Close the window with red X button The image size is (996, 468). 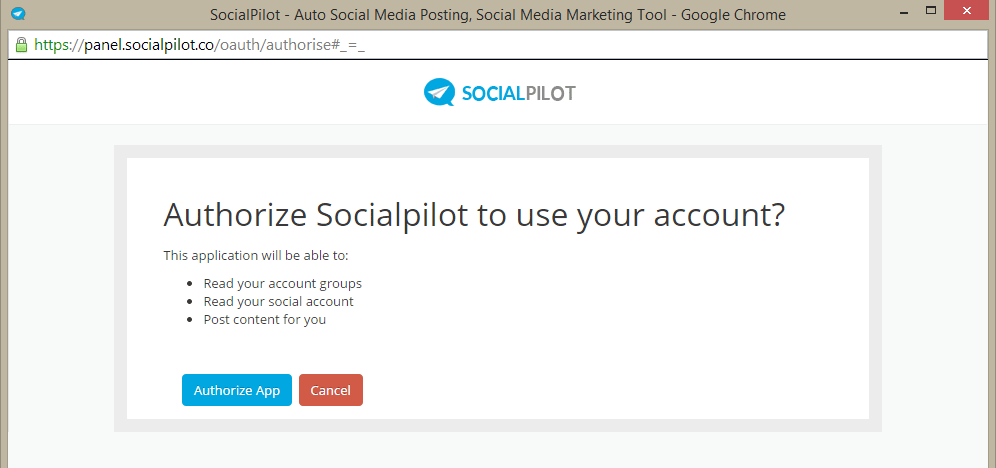pos(967,10)
